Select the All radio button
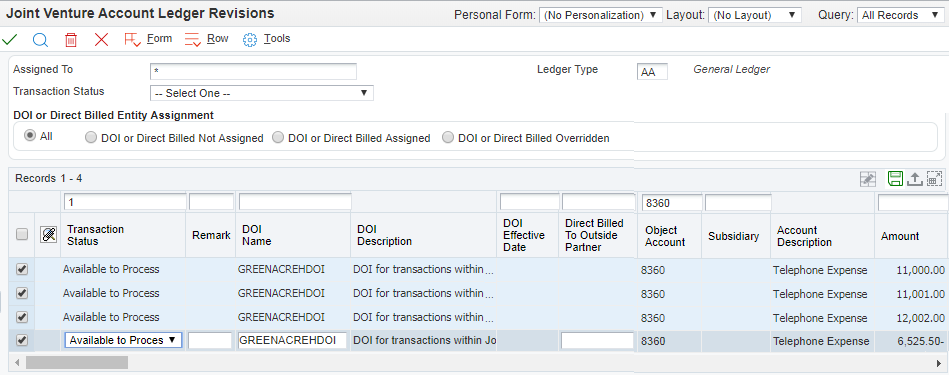 click(29, 136)
